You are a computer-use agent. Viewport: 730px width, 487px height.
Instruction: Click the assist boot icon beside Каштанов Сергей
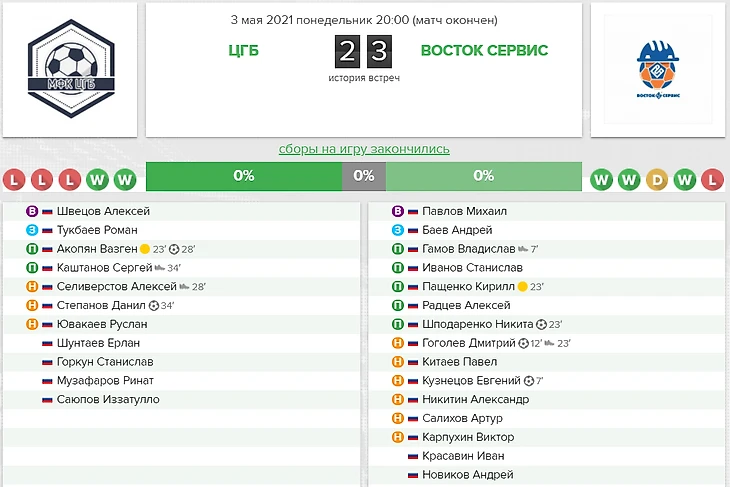[x=159, y=268]
